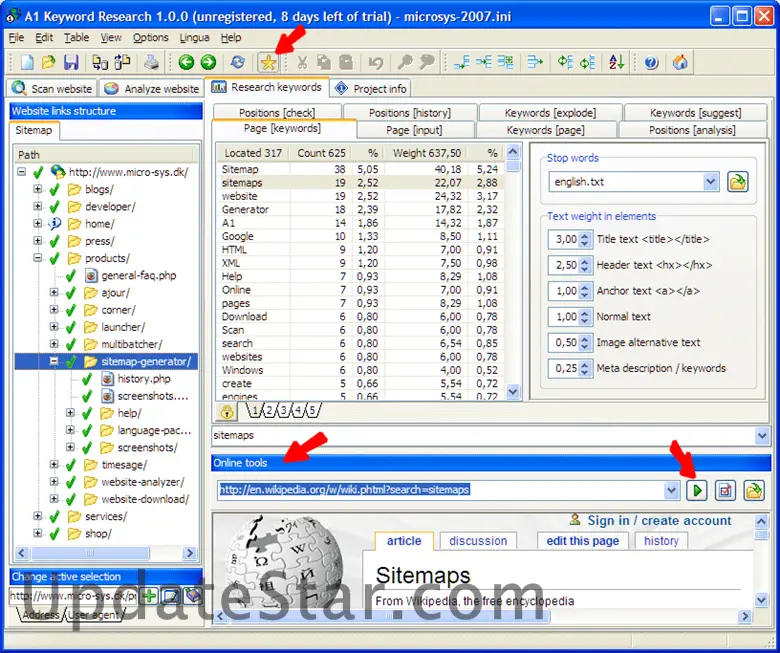Open the Keywords [suggest] tab
Viewport: 780px width, 653px height.
(x=695, y=112)
